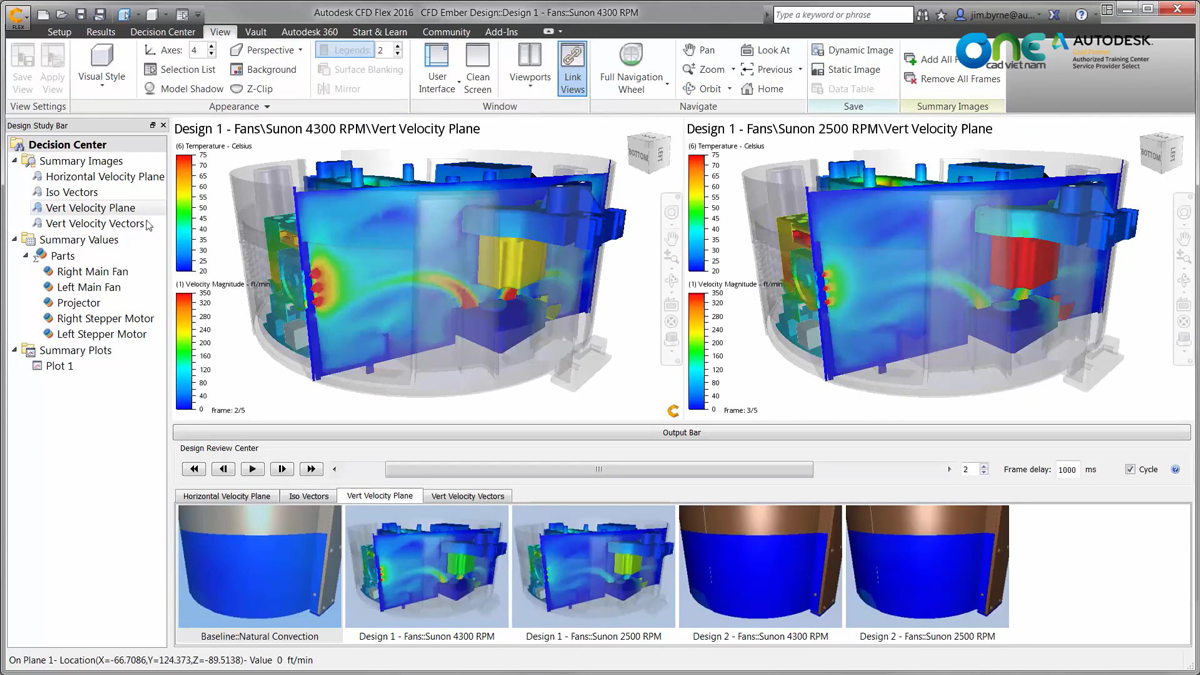Jump to the first frame

click(194, 469)
